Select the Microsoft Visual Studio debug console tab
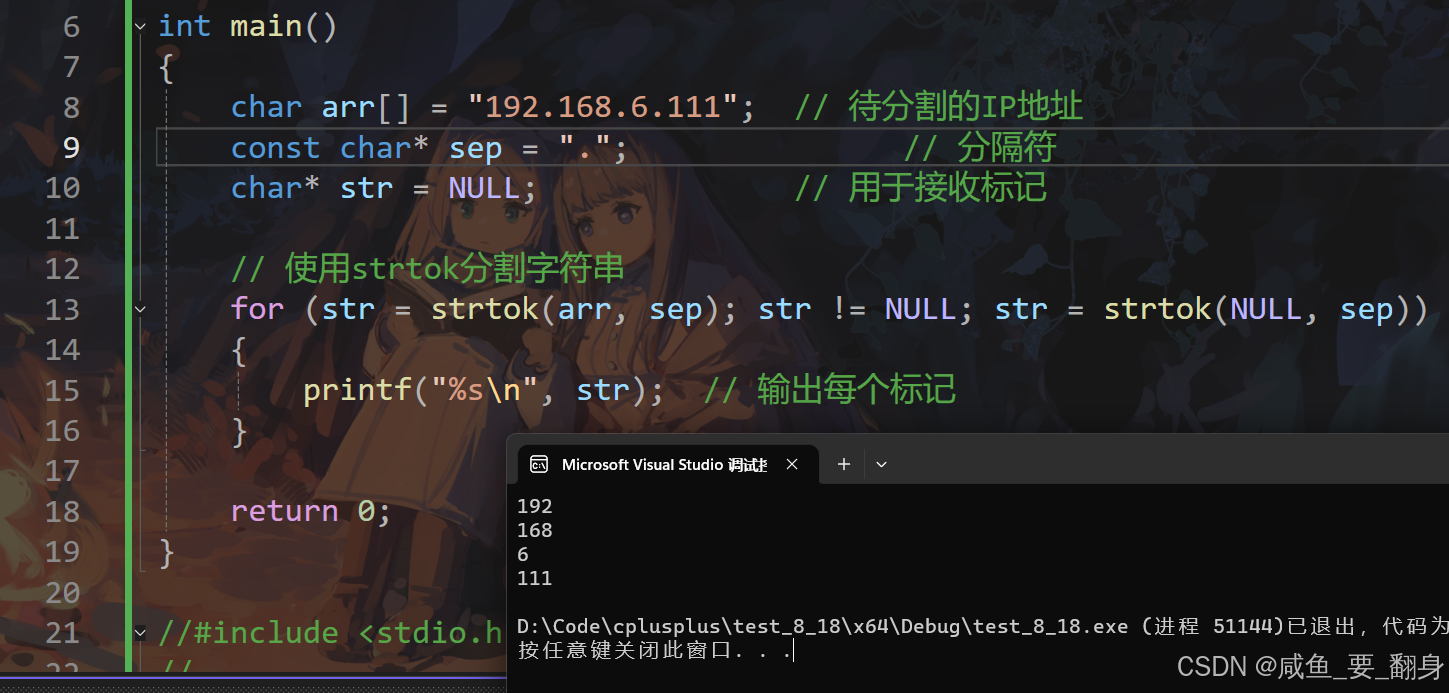This screenshot has width=1449, height=693. [668, 465]
